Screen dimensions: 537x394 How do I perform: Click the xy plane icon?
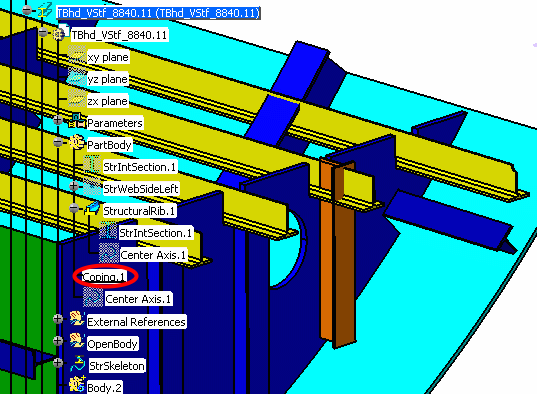77,56
